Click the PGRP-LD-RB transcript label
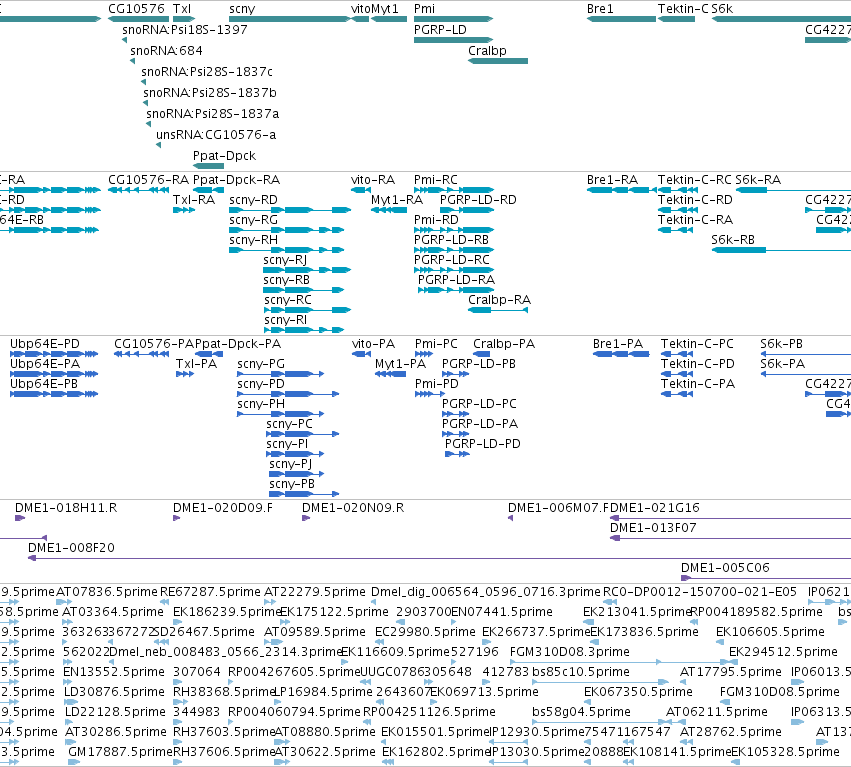This screenshot has height=767, width=851. click(452, 240)
